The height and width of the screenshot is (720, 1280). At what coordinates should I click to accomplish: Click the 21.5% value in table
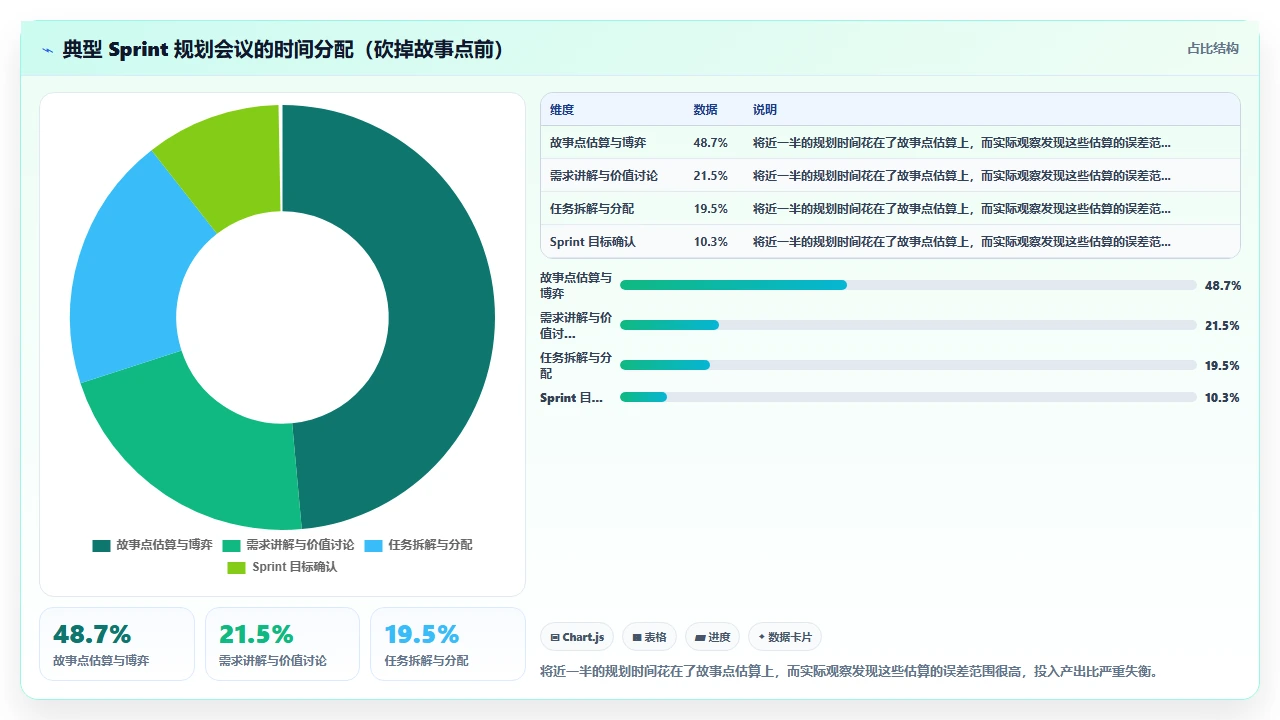710,176
